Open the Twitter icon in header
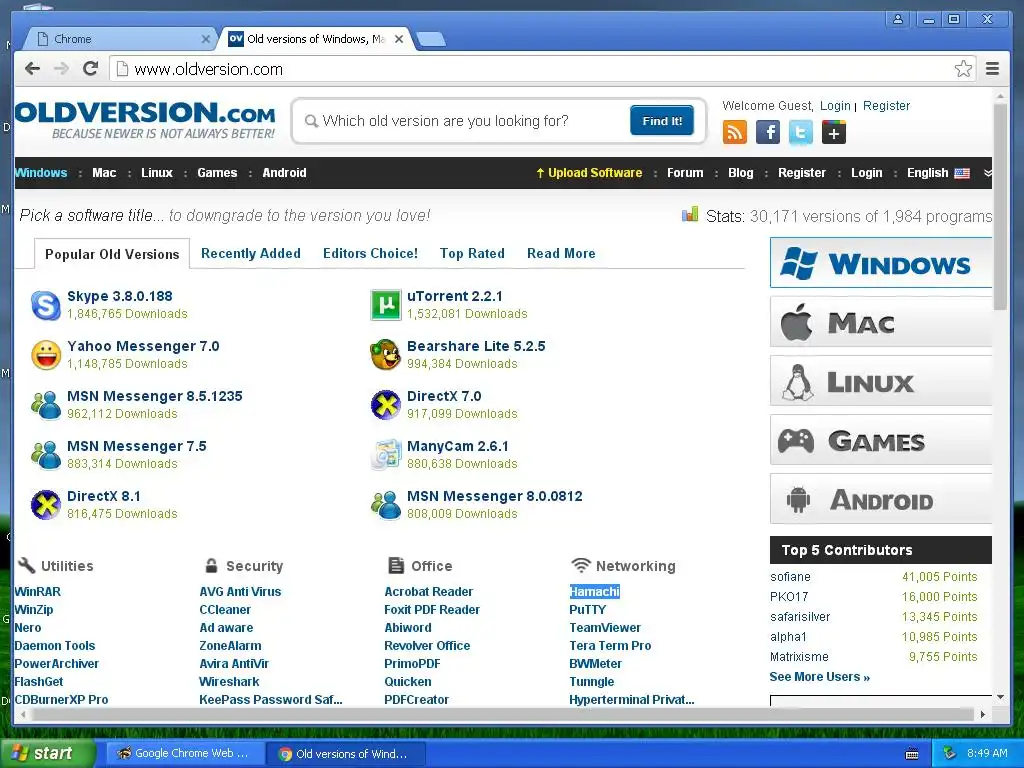Viewport: 1024px width, 768px height. click(x=801, y=133)
